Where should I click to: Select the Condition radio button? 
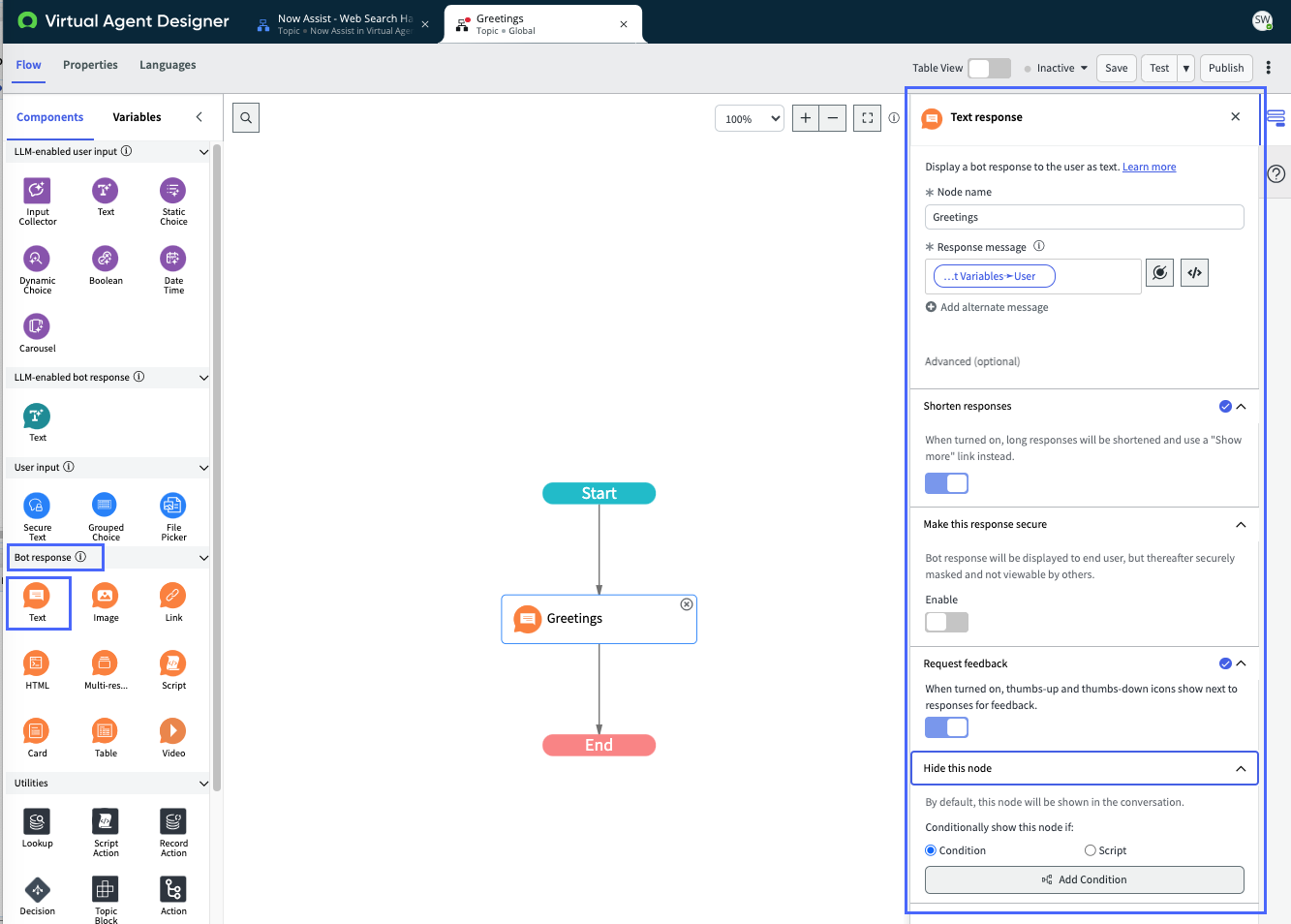point(931,850)
